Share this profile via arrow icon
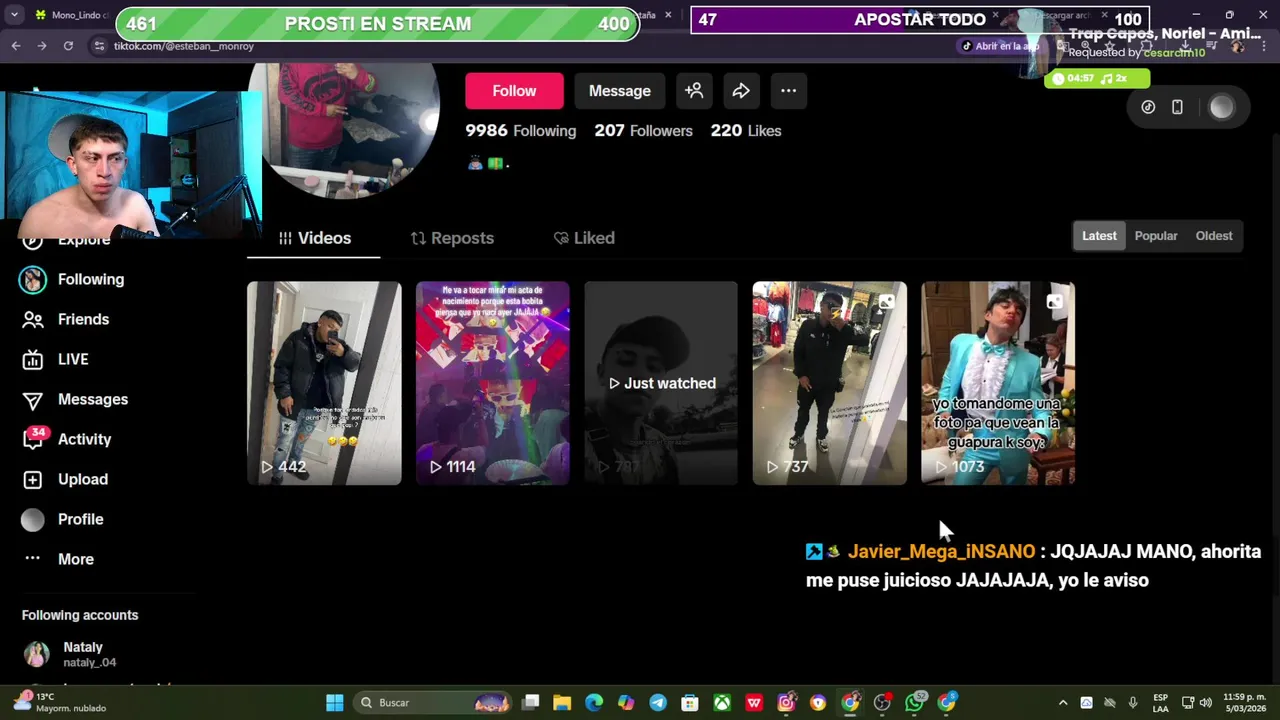This screenshot has width=1280, height=720. click(x=741, y=91)
